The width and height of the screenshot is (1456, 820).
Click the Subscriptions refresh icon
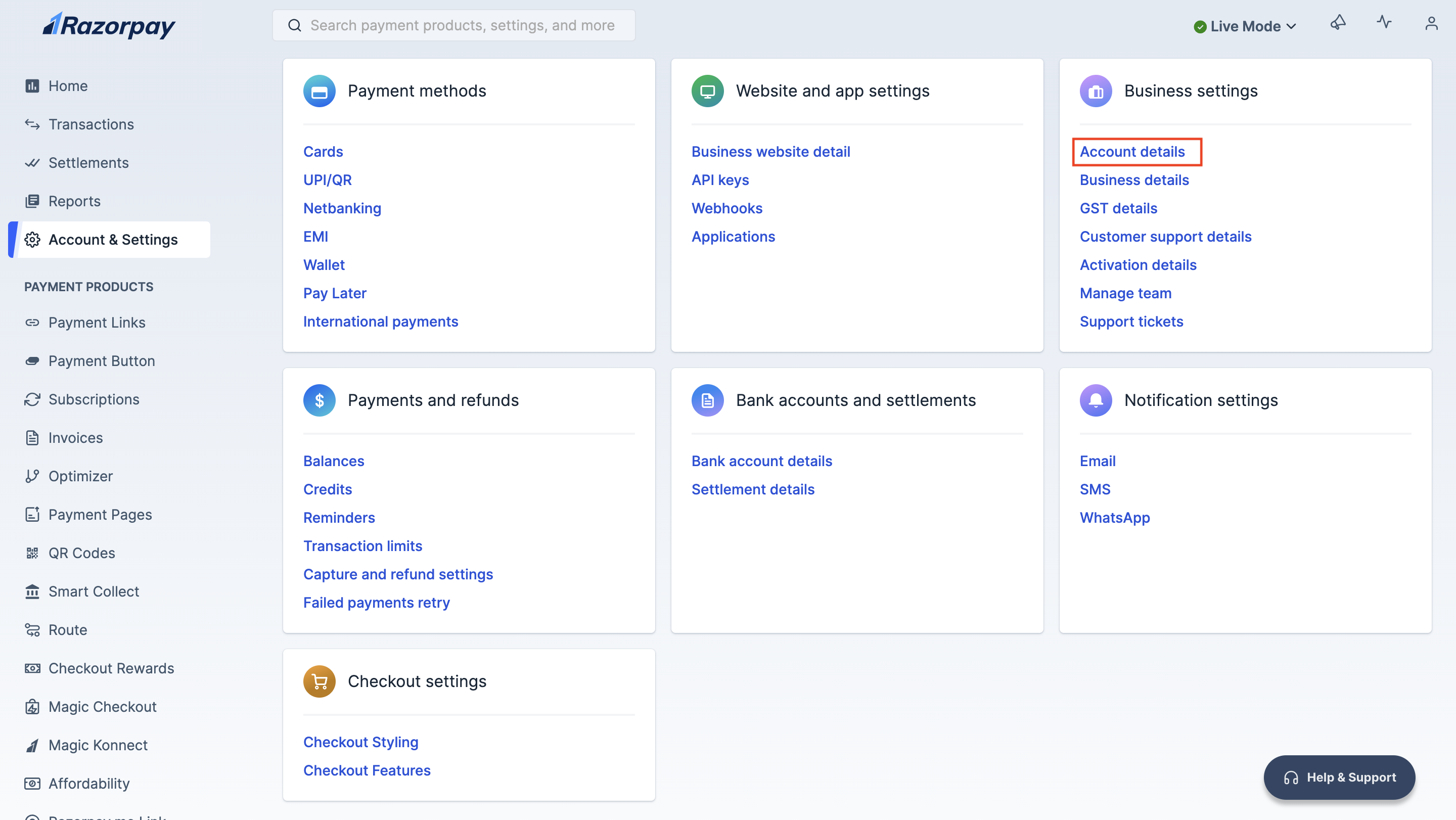pyautogui.click(x=32, y=399)
